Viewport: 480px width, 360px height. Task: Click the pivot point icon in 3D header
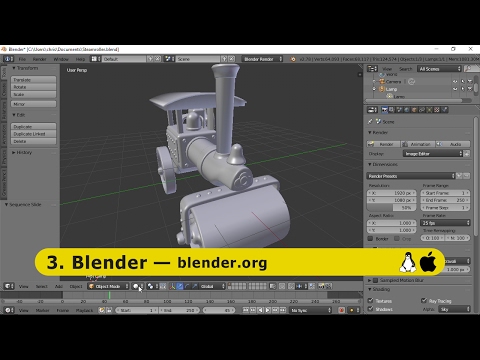point(152,286)
